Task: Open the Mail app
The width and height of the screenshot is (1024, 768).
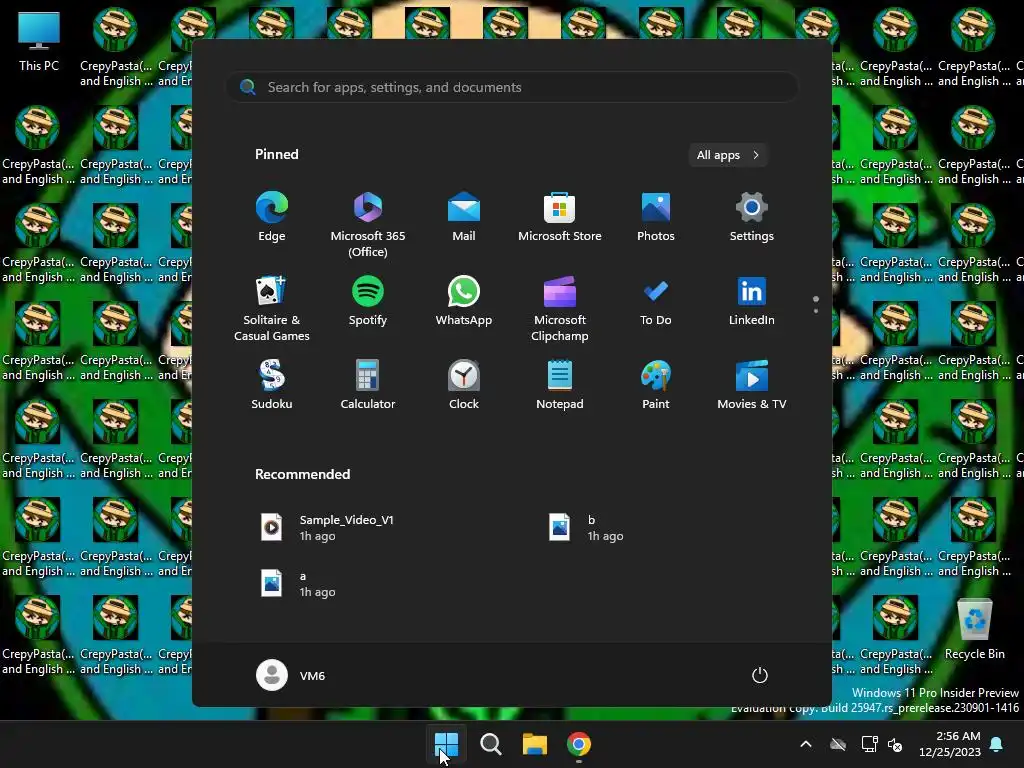Action: (464, 217)
